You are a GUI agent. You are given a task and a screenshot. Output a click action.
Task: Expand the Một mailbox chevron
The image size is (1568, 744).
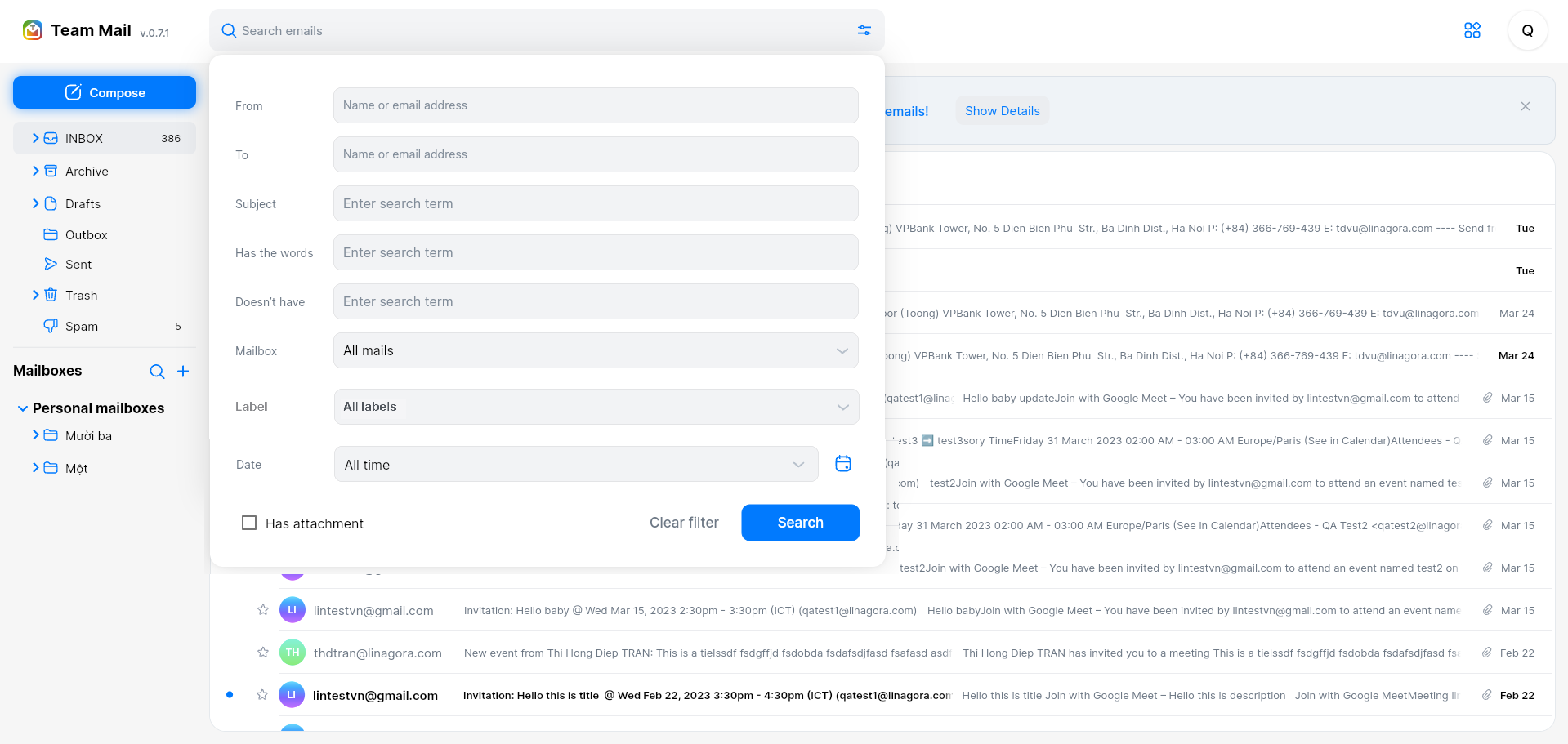point(35,468)
